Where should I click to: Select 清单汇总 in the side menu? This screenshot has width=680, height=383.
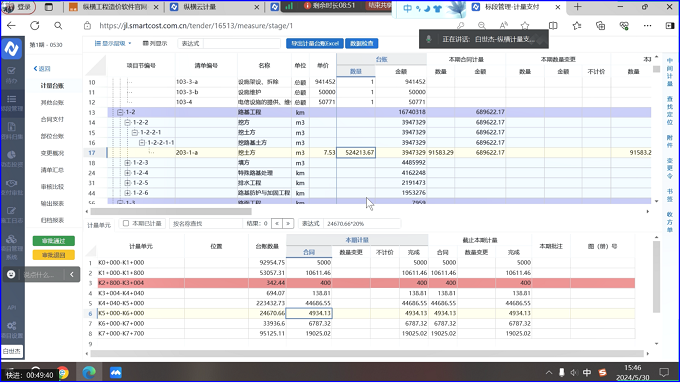52,170
